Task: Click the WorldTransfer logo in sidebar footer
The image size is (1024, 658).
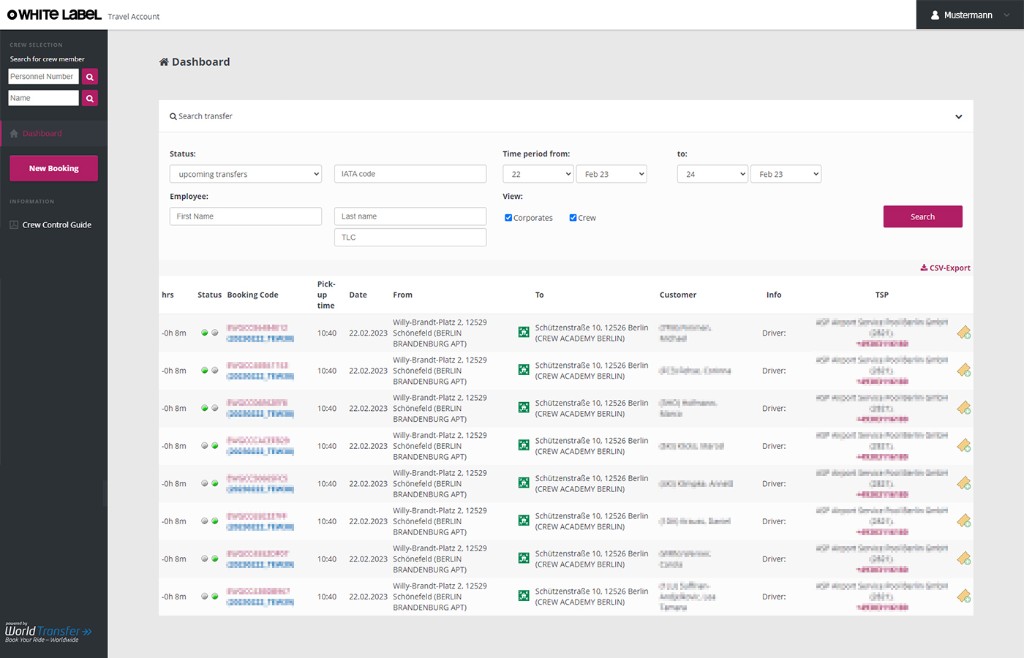Action: coord(48,632)
